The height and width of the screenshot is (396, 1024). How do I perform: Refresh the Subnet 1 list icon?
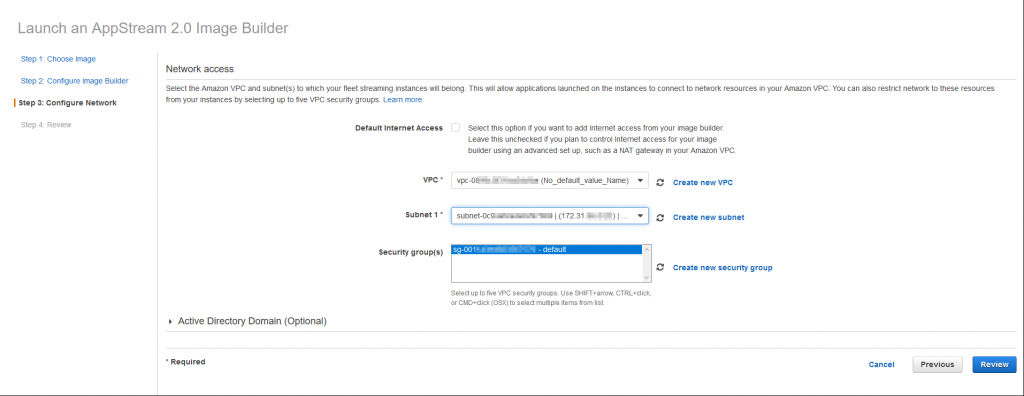coord(660,218)
